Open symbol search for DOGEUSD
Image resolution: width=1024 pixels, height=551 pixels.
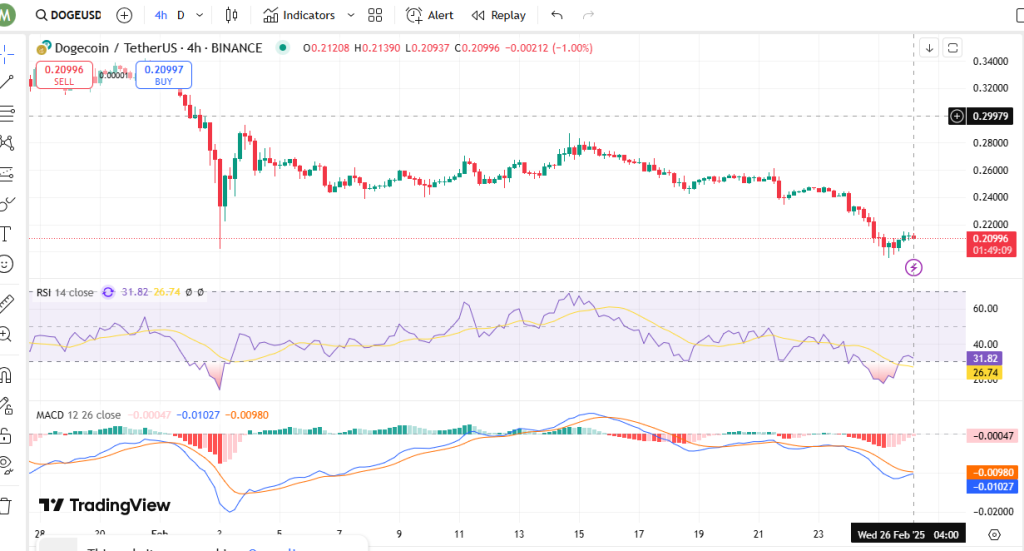point(69,15)
